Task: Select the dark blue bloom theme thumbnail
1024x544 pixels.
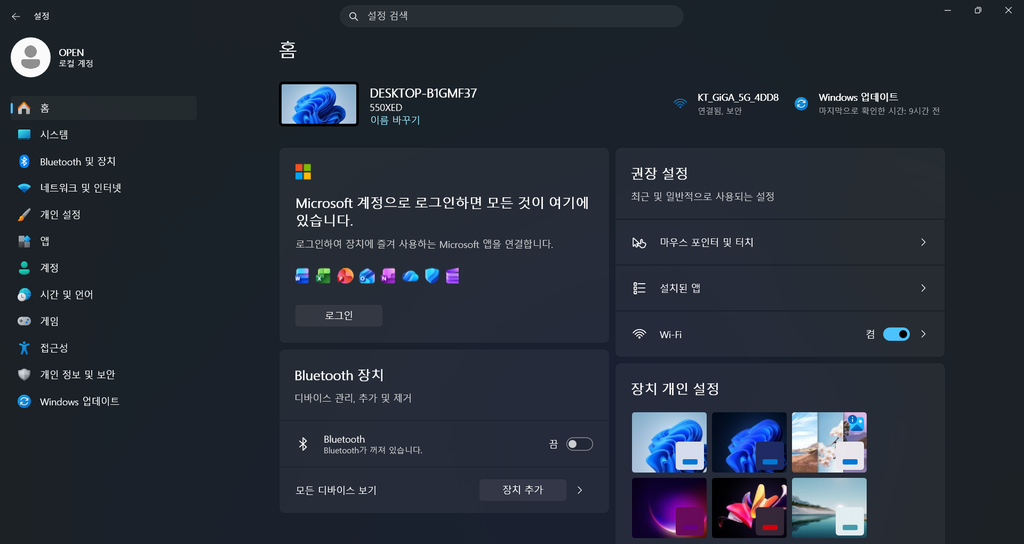Action: point(749,442)
